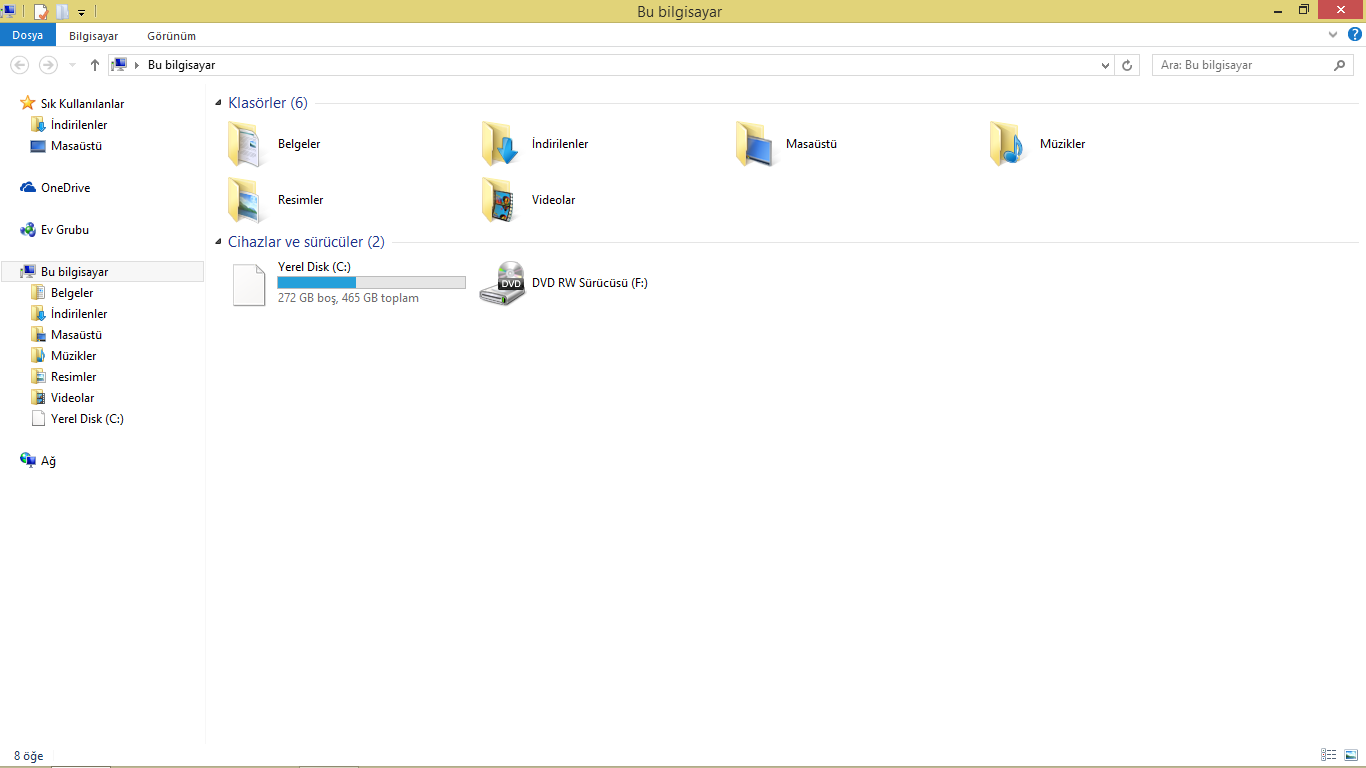The width and height of the screenshot is (1366, 768).
Task: Click the Back navigation arrow
Action: (19, 65)
